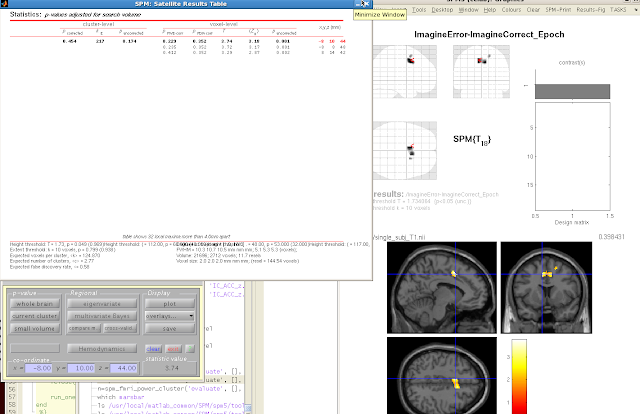
Task: Open the Help menu
Action: 490,10
